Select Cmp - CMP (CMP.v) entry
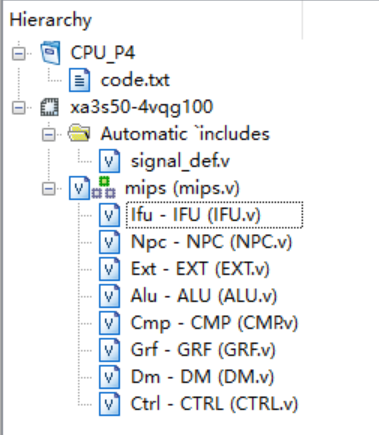The image size is (379, 435). [214, 323]
